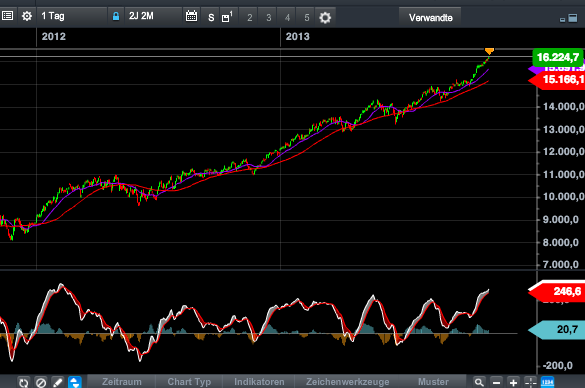Click the 7.000,0 axis value
The width and height of the screenshot is (585, 388).
tap(560, 265)
